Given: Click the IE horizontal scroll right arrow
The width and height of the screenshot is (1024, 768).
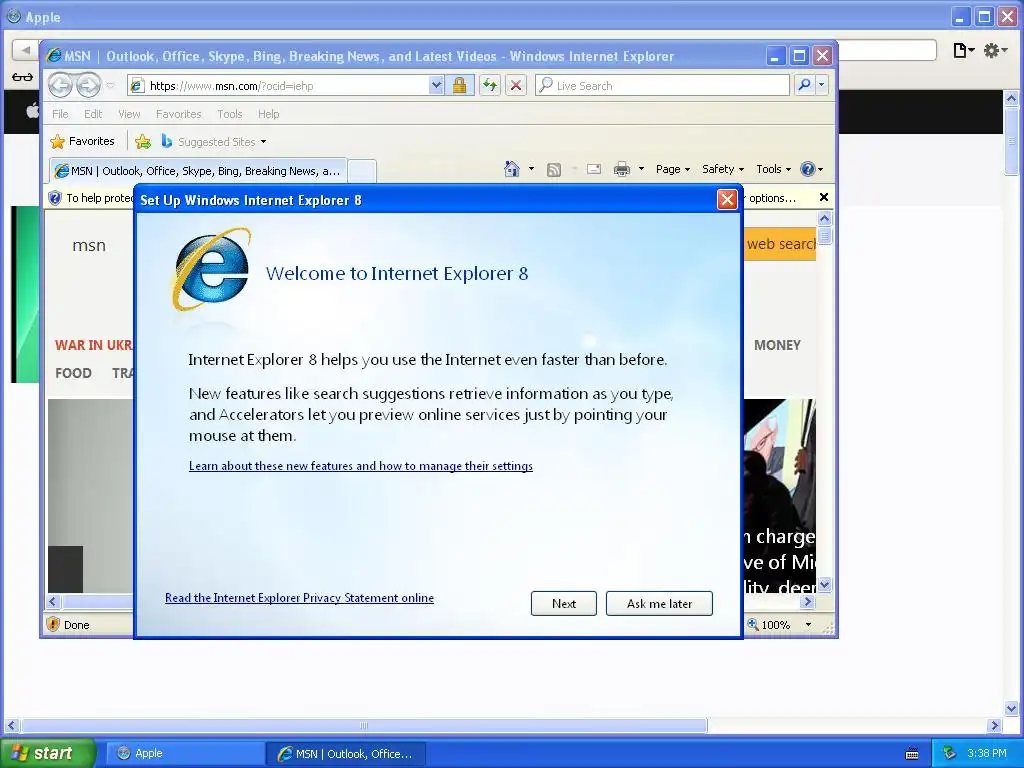Looking at the screenshot, I should point(808,601).
